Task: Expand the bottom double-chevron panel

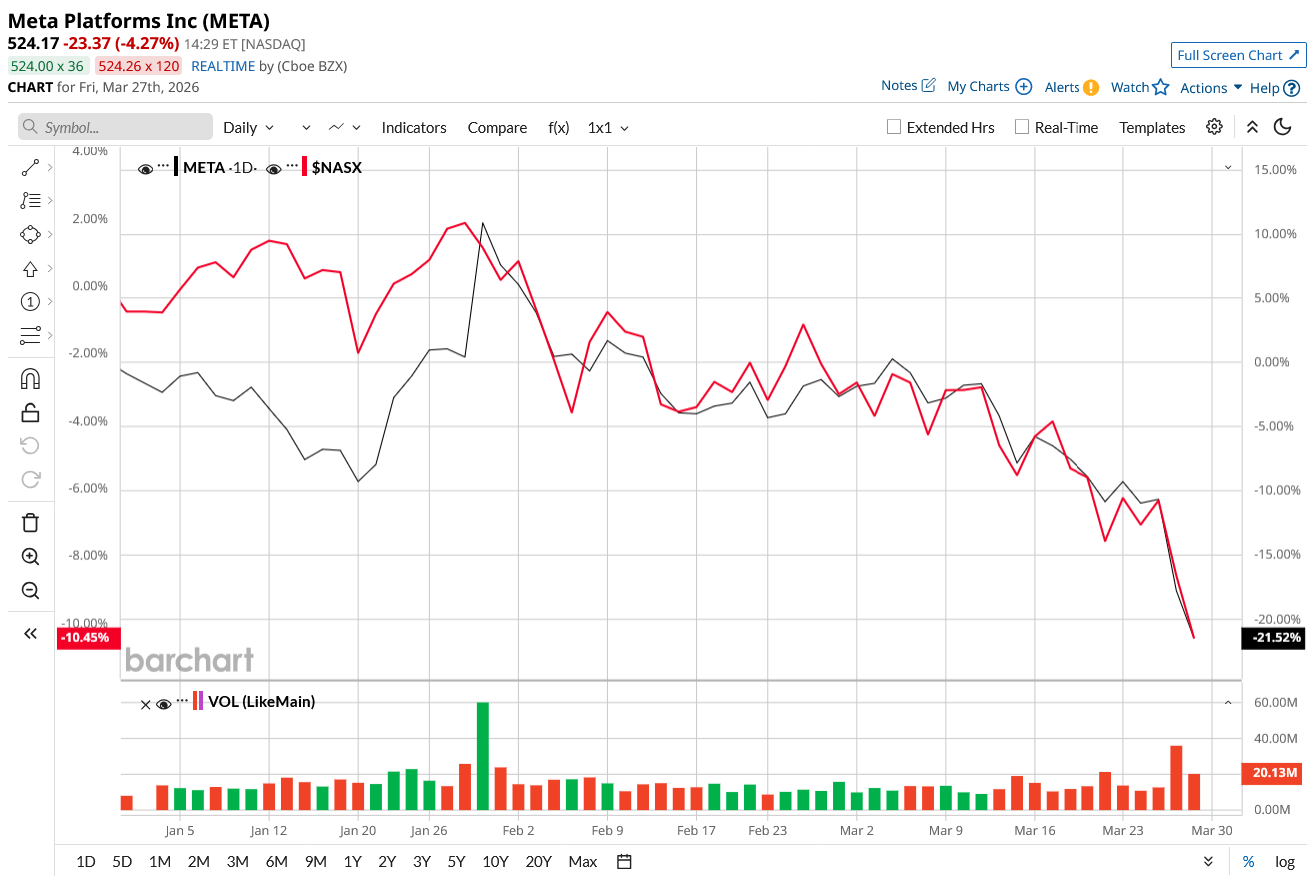Action: coord(1209,862)
